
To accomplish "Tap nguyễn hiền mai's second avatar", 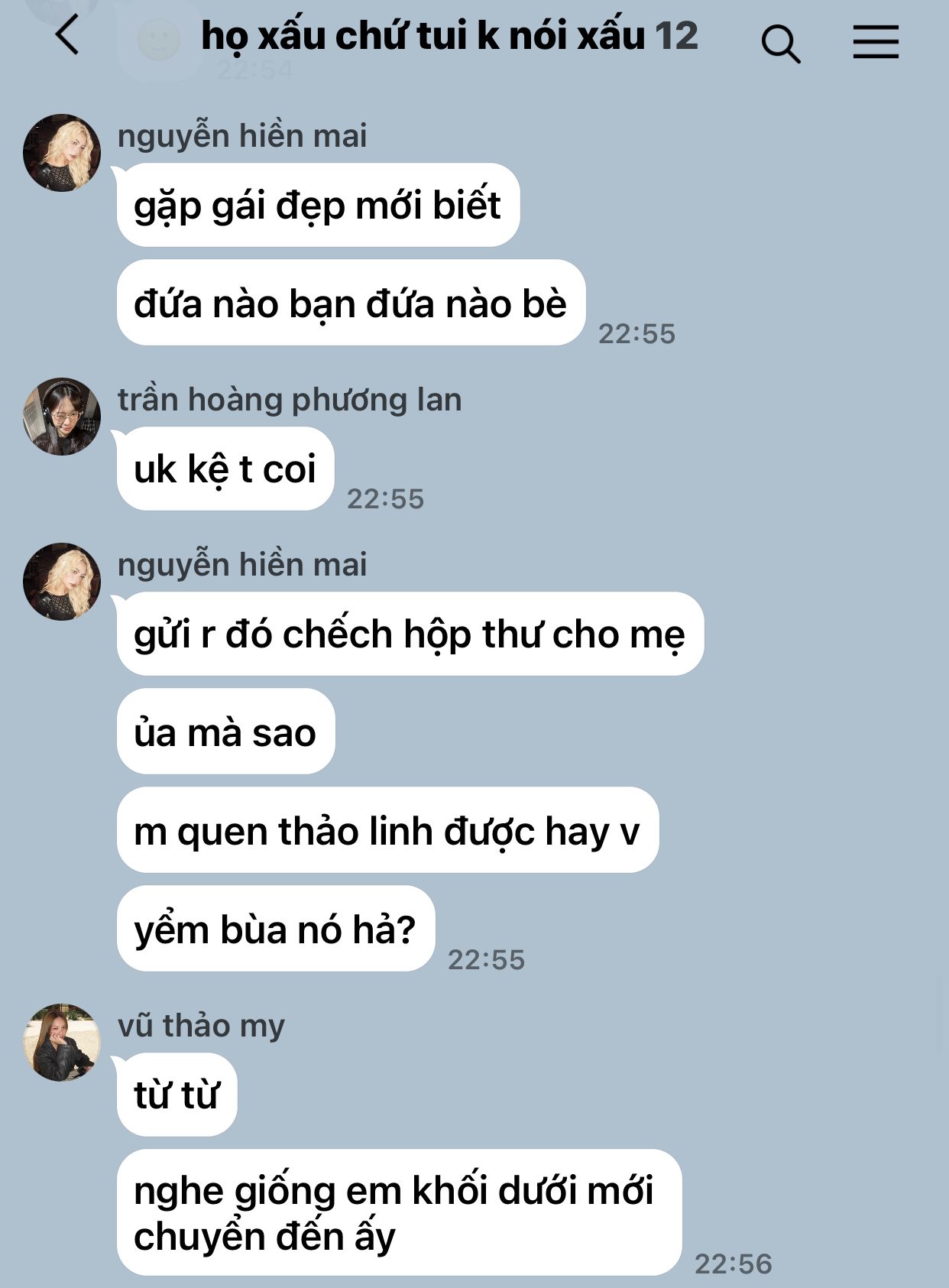I will coord(62,582).
